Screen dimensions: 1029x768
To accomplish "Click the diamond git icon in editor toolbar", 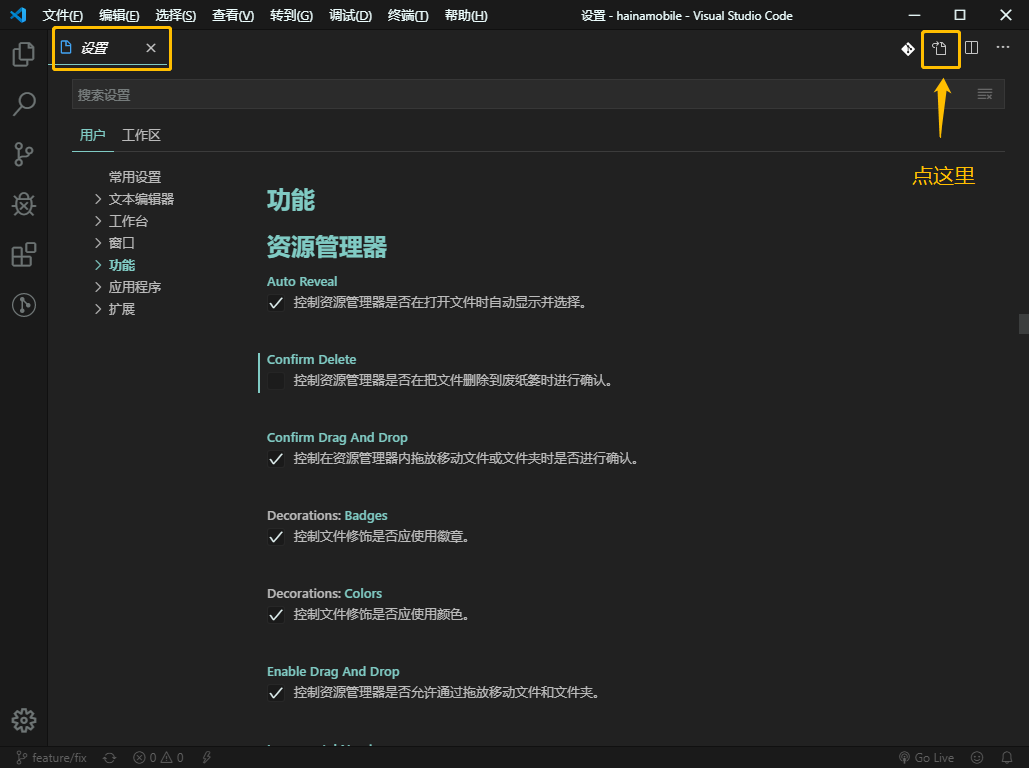I will pyautogui.click(x=908, y=49).
